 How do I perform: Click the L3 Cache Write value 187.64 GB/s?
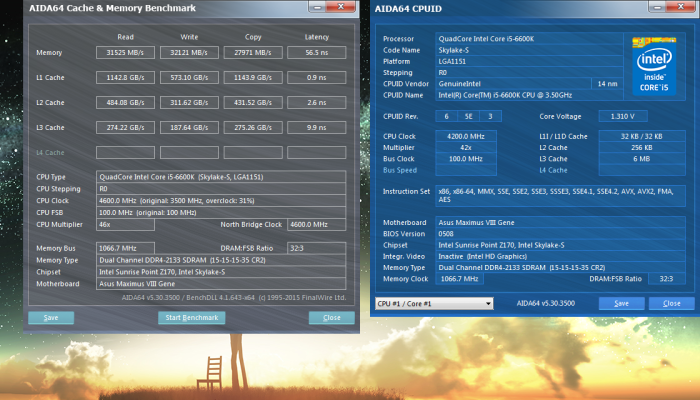(189, 128)
